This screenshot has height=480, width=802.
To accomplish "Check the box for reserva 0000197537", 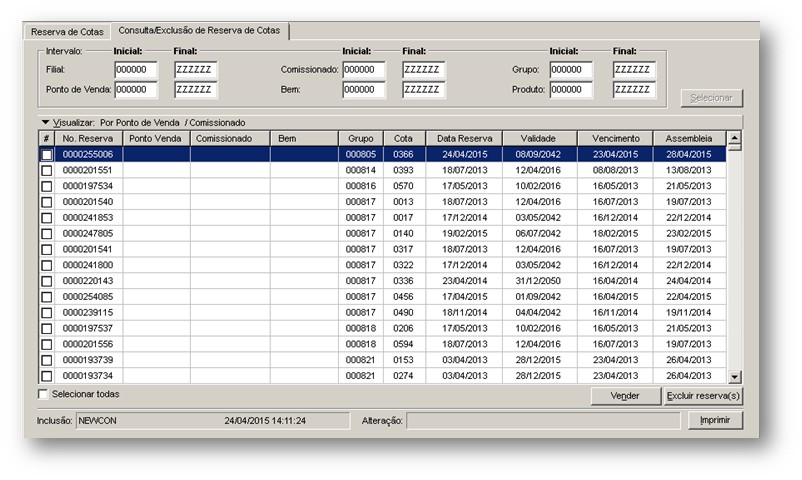I will 47,329.
